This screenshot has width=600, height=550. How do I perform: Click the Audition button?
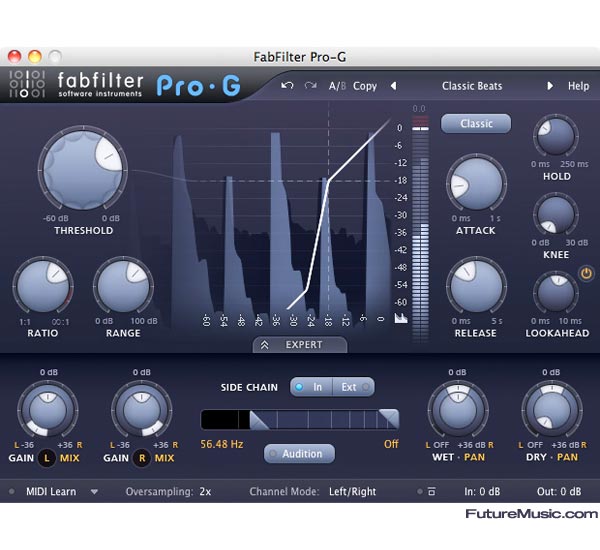(x=299, y=454)
